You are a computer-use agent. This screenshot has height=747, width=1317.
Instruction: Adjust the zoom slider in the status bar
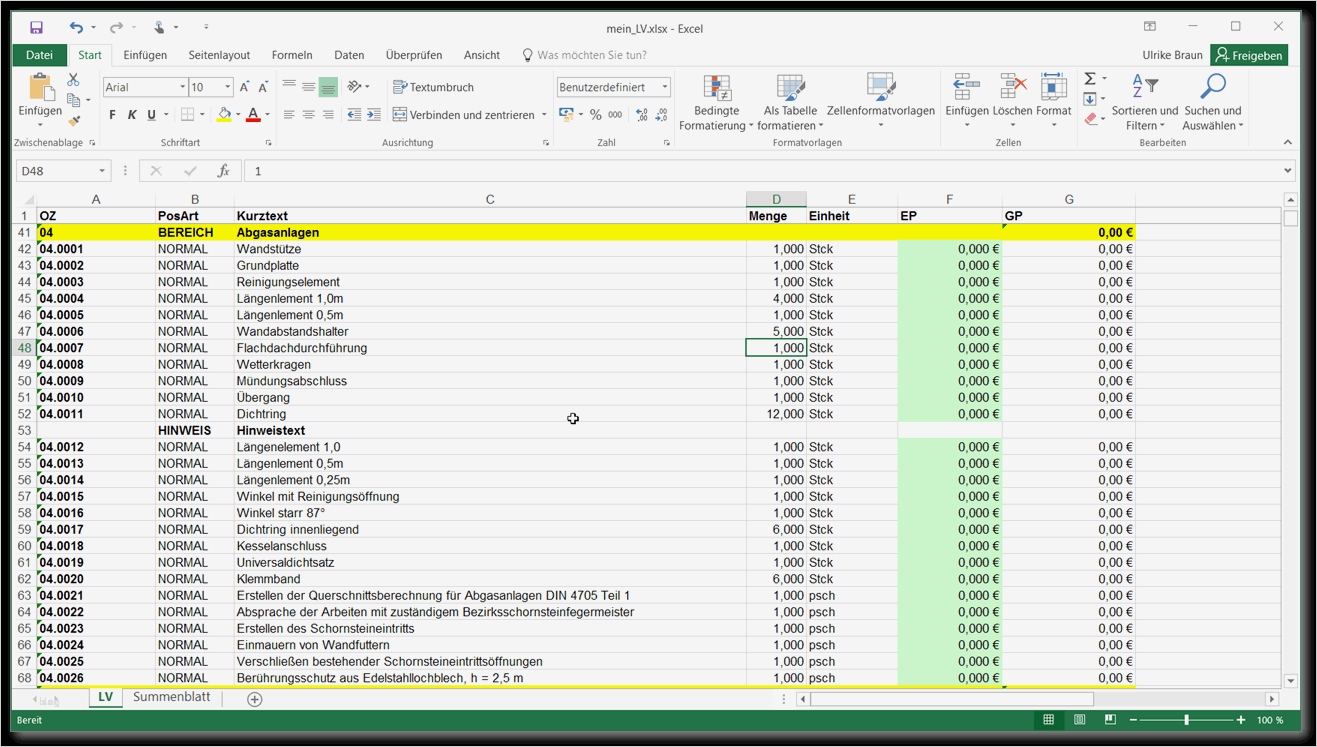point(1186,719)
